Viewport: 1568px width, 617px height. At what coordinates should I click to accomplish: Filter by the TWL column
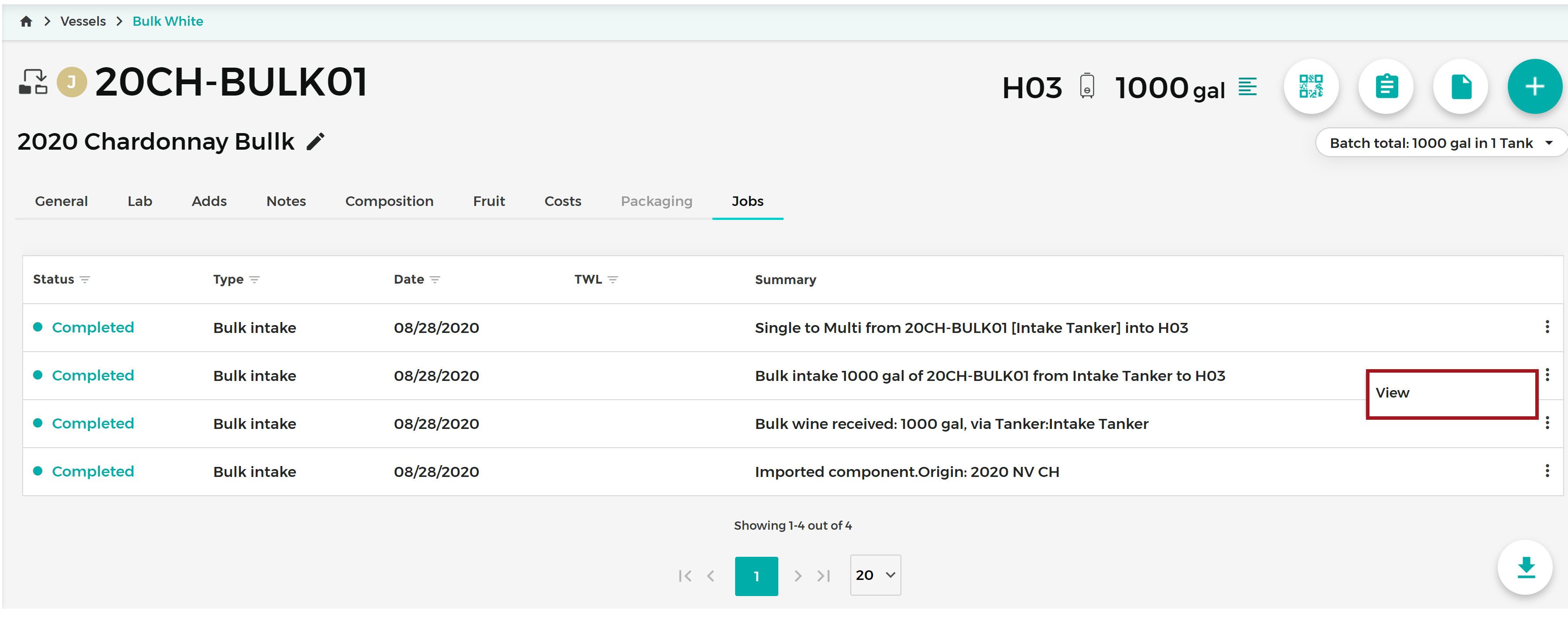point(613,280)
